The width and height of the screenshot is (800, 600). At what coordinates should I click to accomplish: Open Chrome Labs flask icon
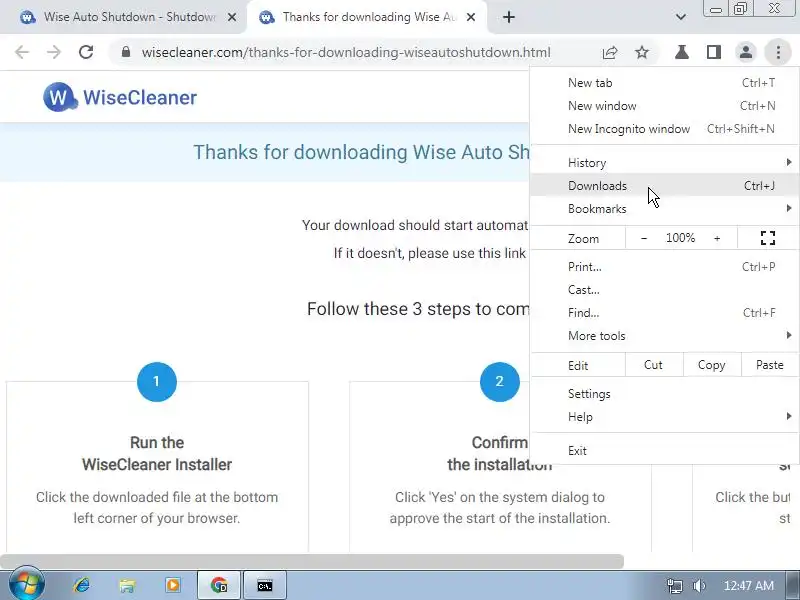coord(682,52)
